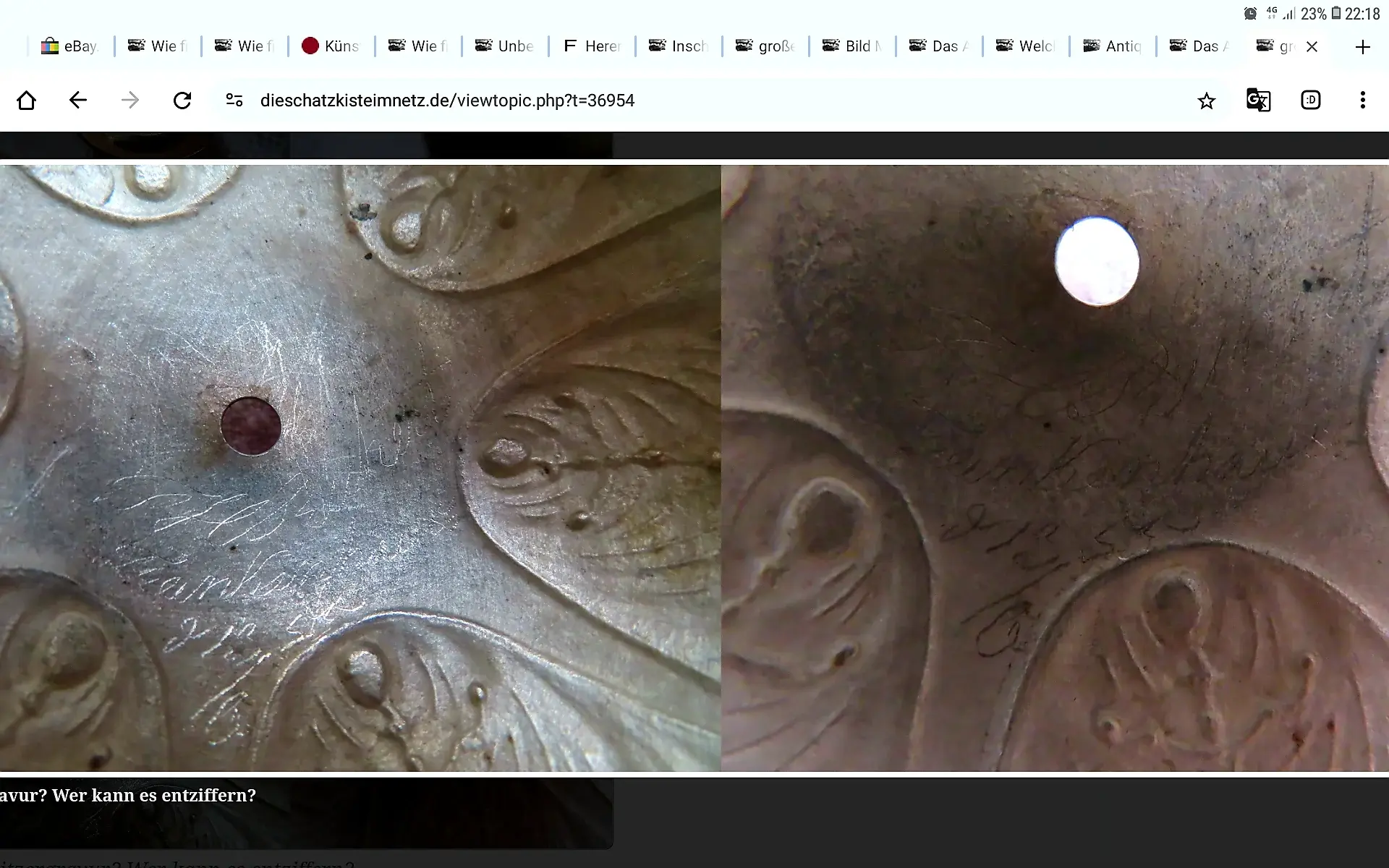This screenshot has height=868, width=1389.
Task: Go back with the left arrow icon
Action: tap(78, 101)
